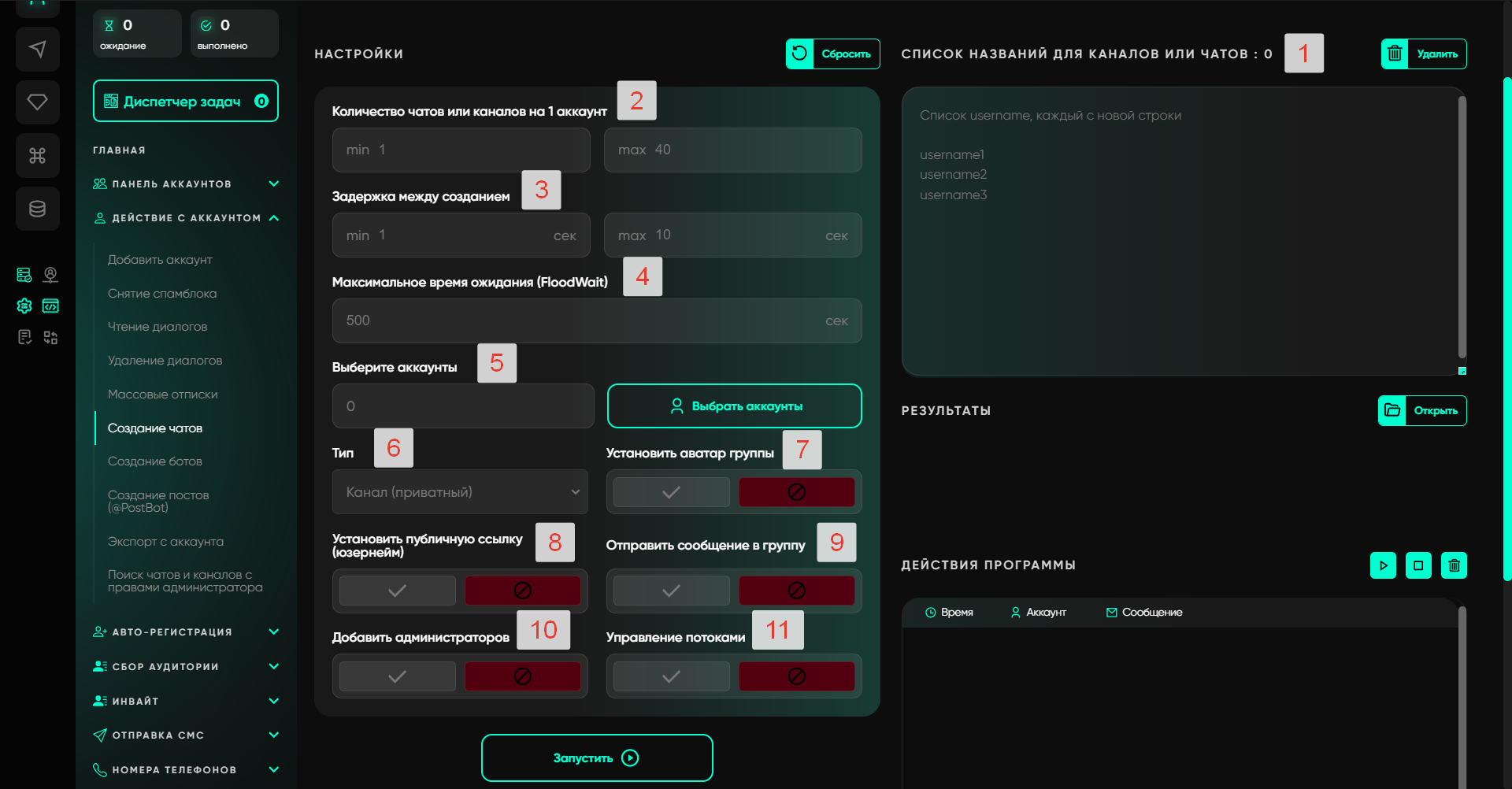Enable adding administrators
The image size is (1512, 789).
coord(397,676)
